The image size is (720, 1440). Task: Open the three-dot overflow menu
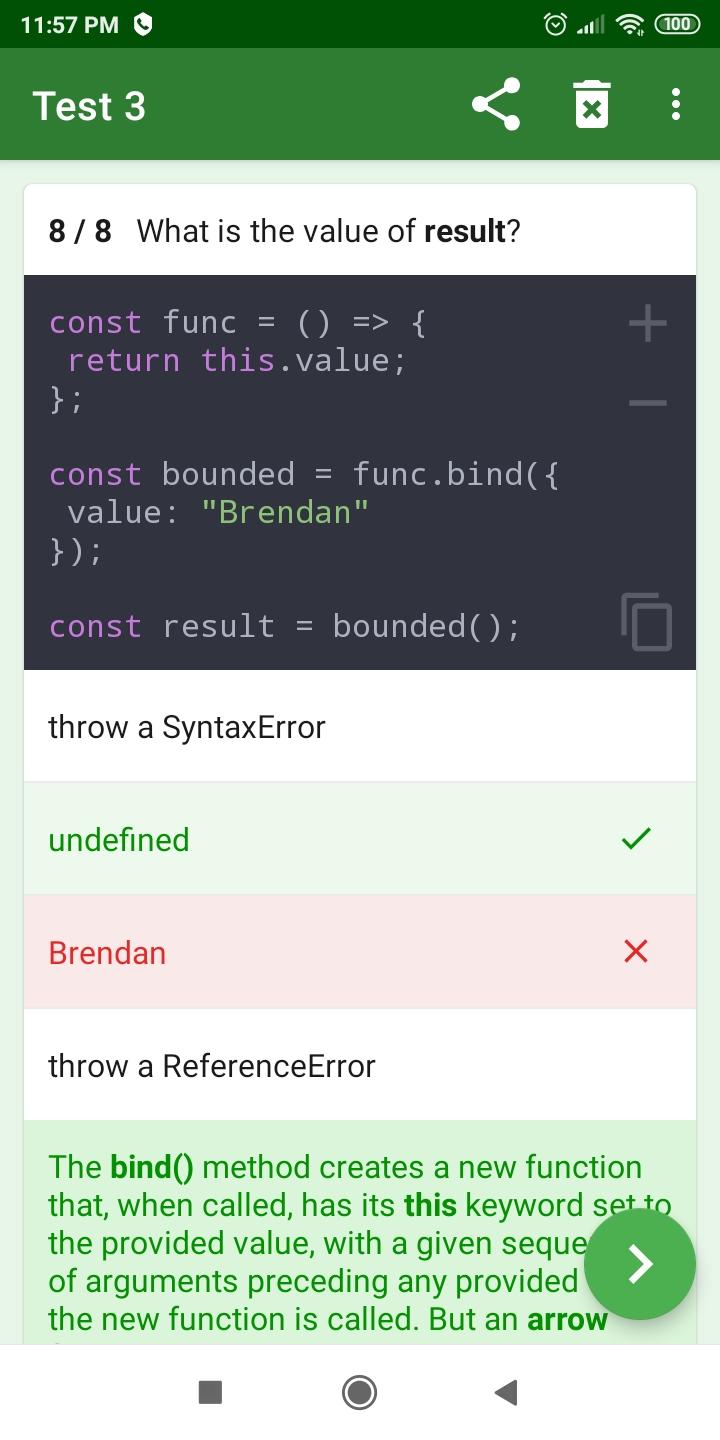(676, 104)
